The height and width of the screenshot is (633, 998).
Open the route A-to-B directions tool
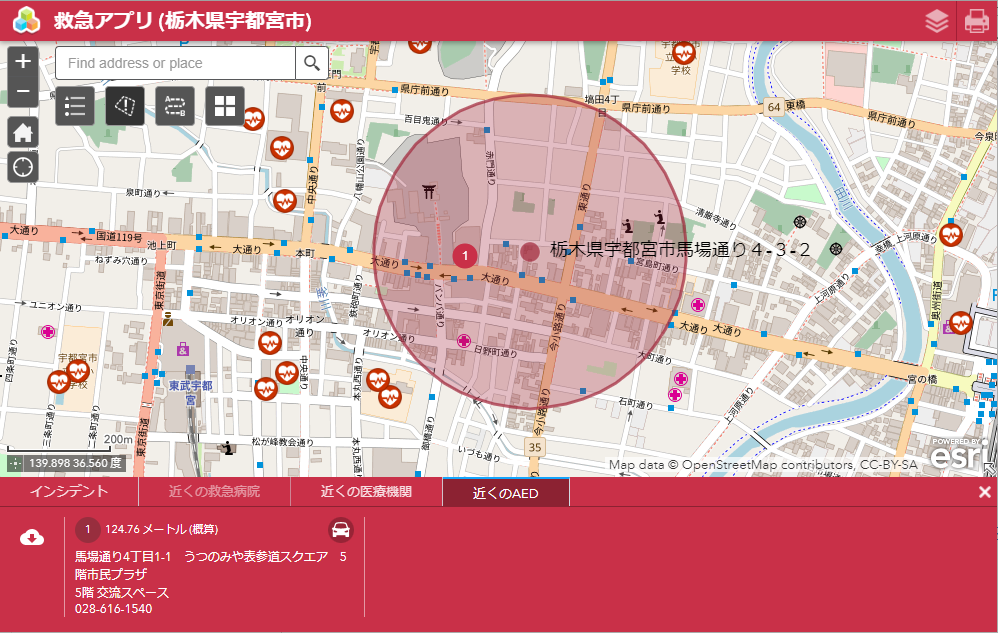pyautogui.click(x=174, y=106)
